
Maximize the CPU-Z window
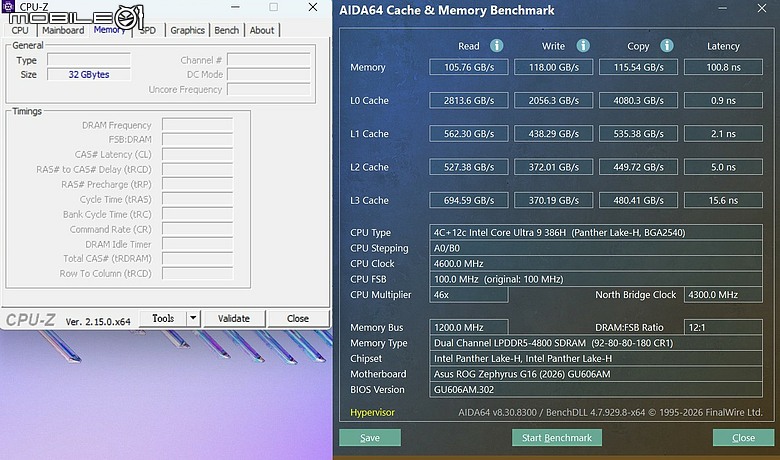click(274, 7)
